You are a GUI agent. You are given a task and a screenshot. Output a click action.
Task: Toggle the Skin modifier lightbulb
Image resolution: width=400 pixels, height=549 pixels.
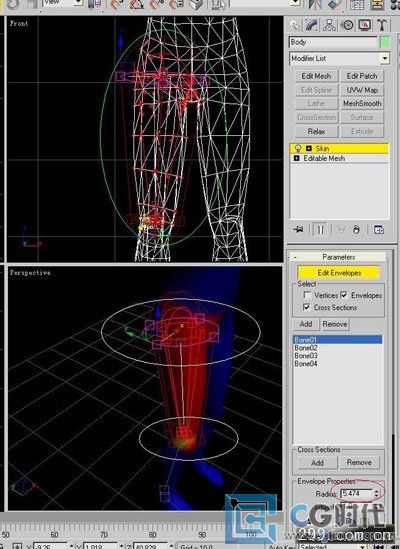tap(298, 148)
